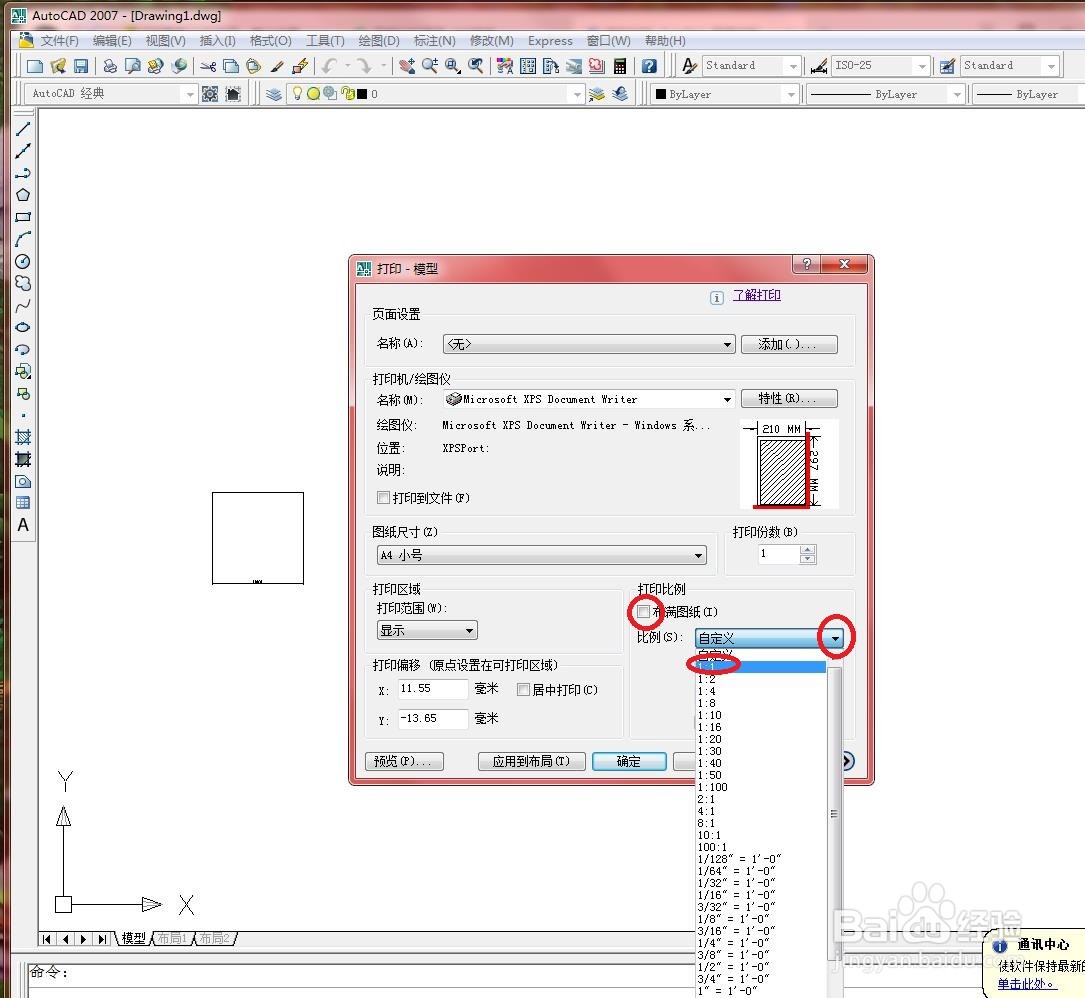Open the 绘图(D) menu
The height and width of the screenshot is (998, 1085).
click(x=379, y=40)
